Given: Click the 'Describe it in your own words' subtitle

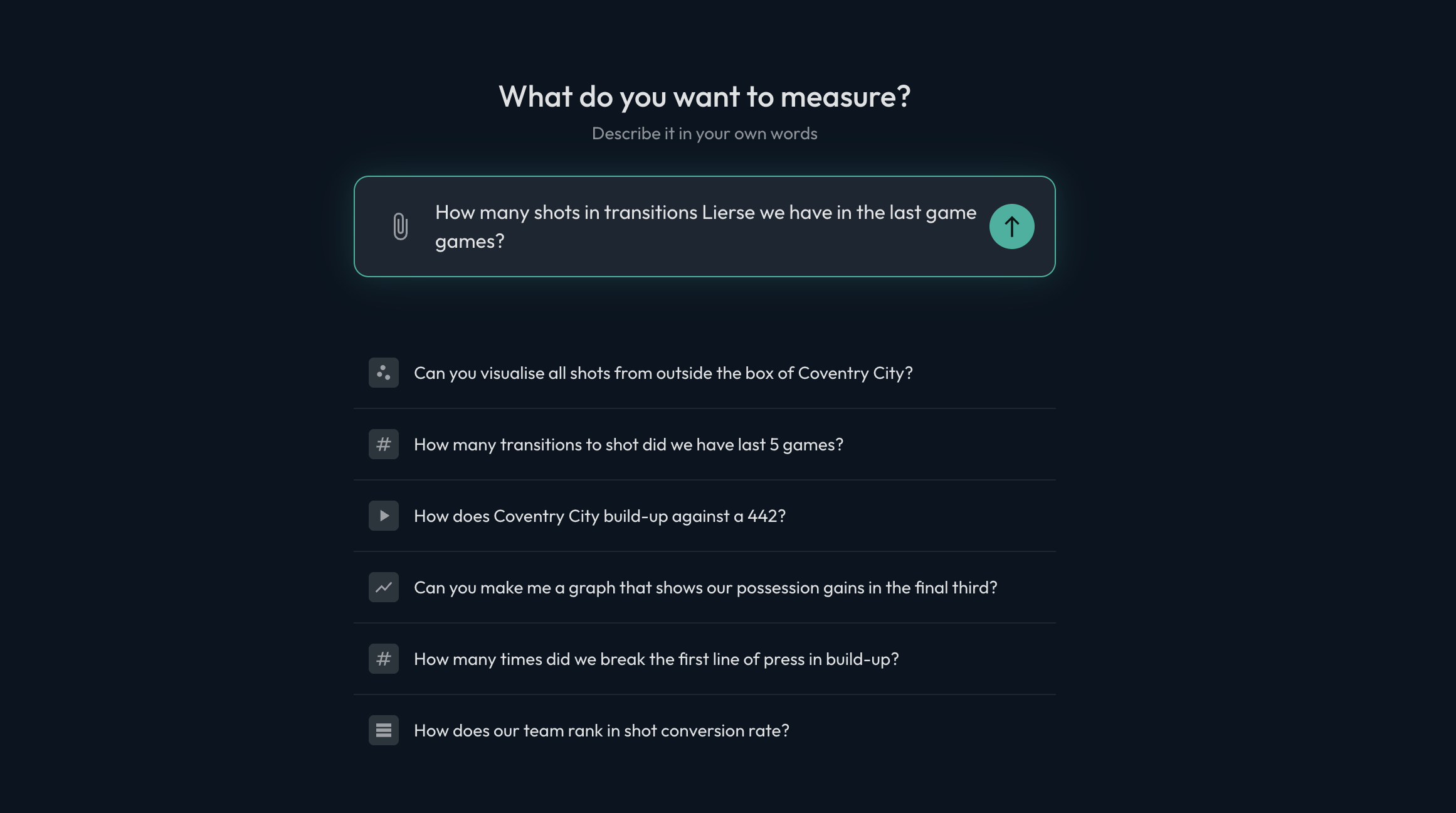Looking at the screenshot, I should point(705,134).
